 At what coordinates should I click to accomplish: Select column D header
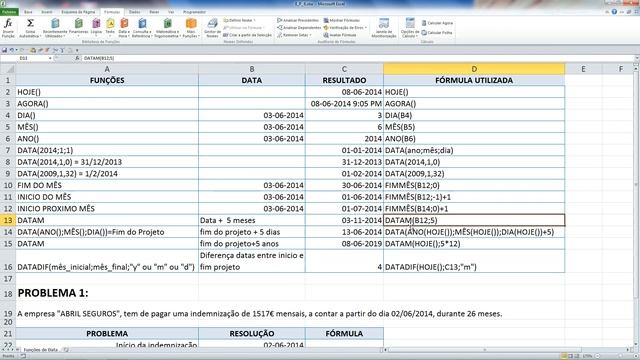(474, 69)
